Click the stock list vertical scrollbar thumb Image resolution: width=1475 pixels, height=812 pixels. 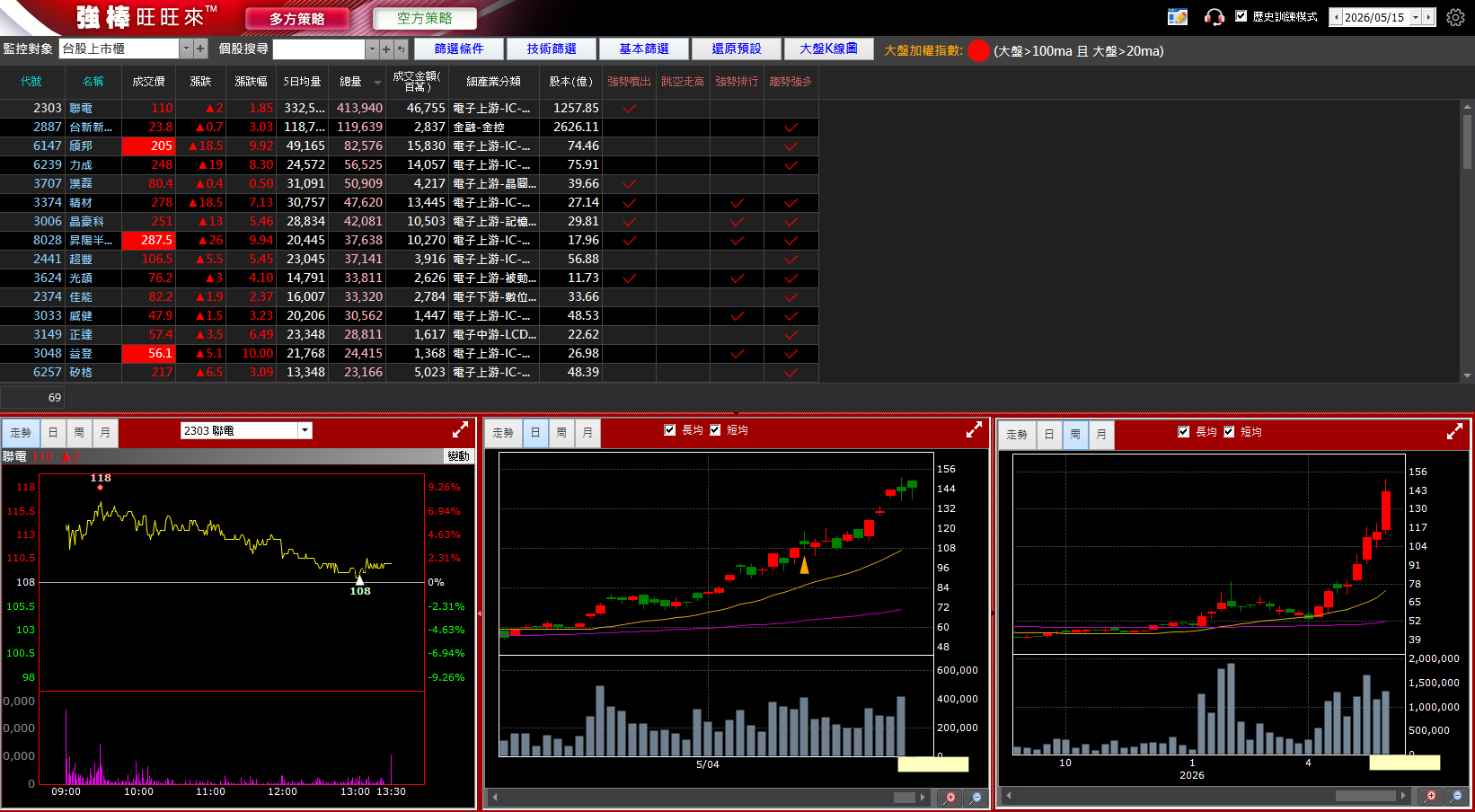tap(1468, 141)
